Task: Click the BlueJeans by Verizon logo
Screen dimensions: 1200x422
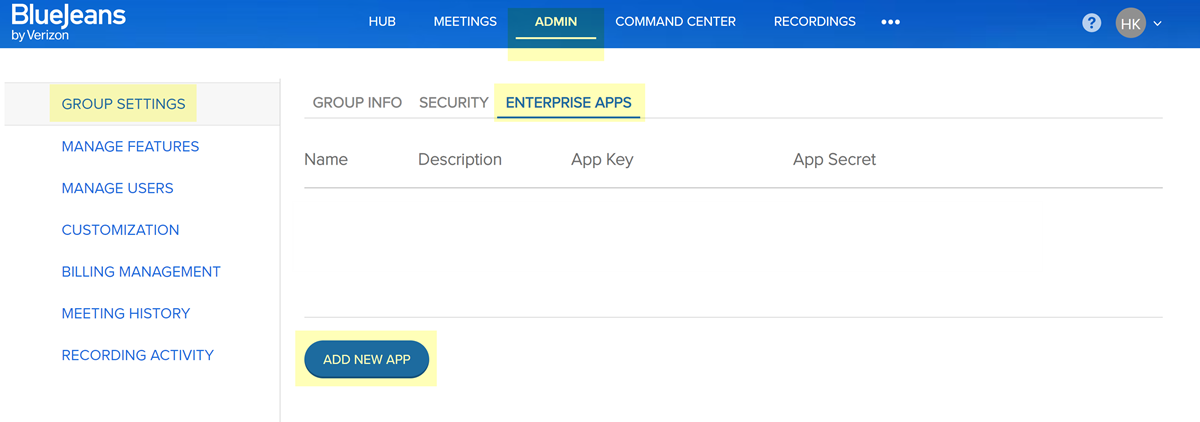Action: (69, 23)
